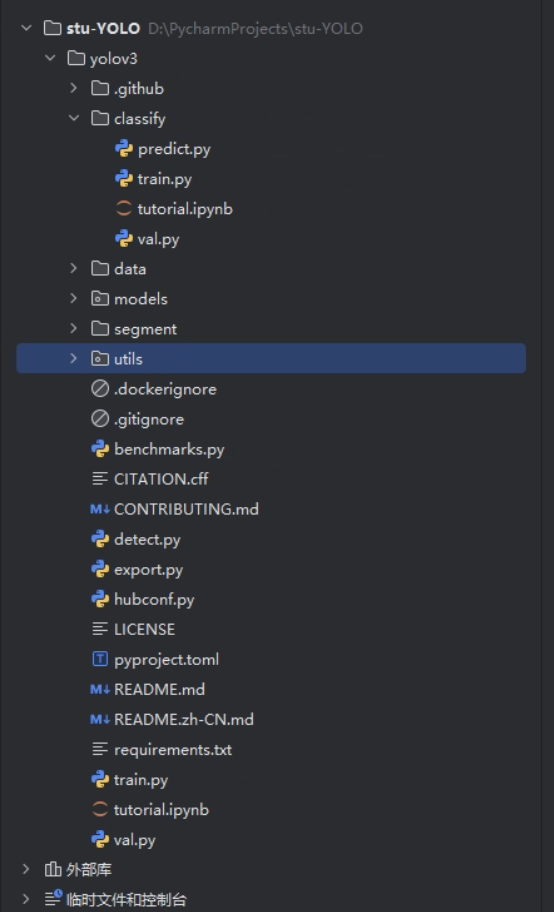Click the external libraries icon 外部库
The height and width of the screenshot is (912, 554).
(53, 870)
